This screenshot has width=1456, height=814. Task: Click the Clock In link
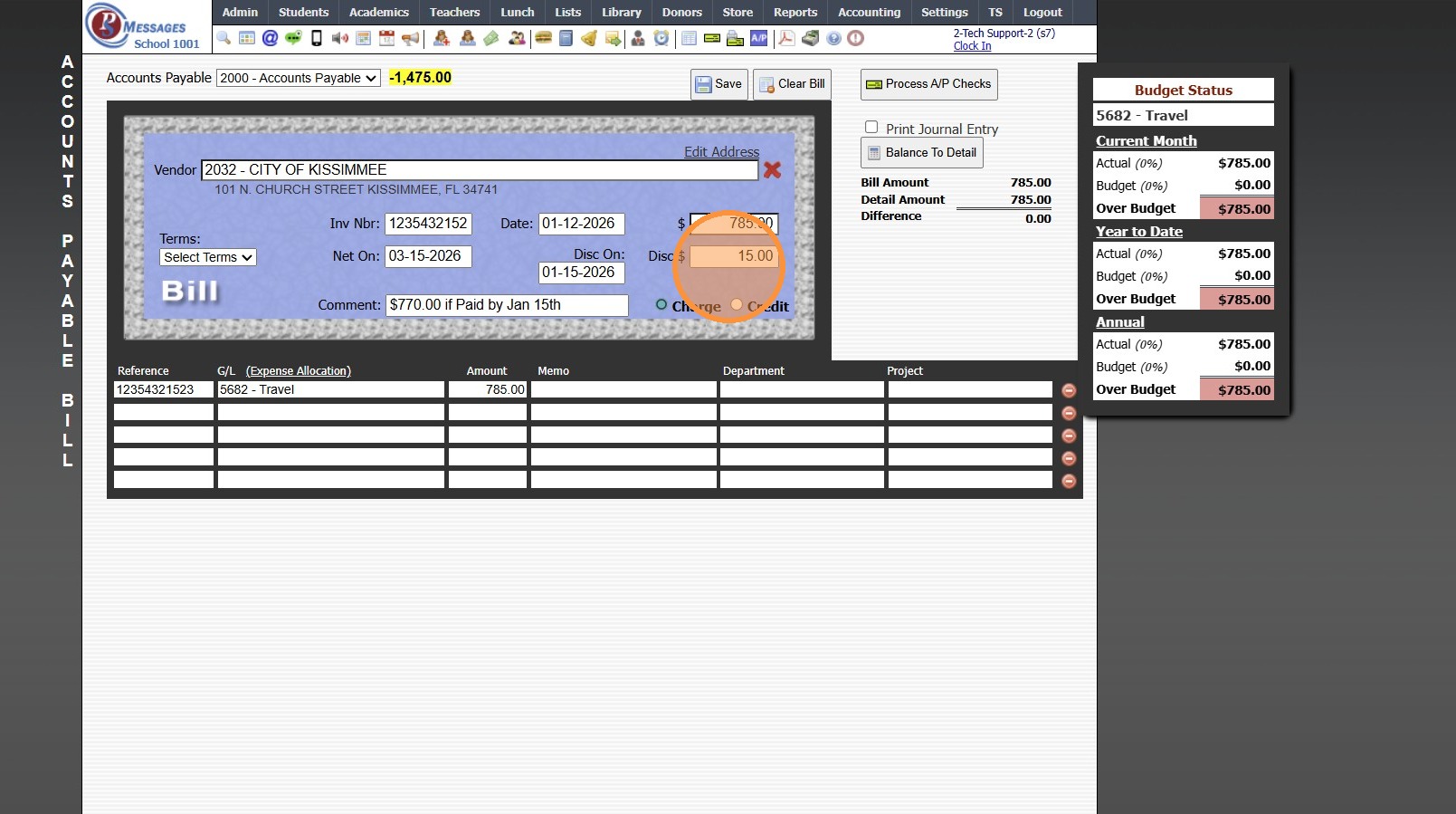[972, 46]
